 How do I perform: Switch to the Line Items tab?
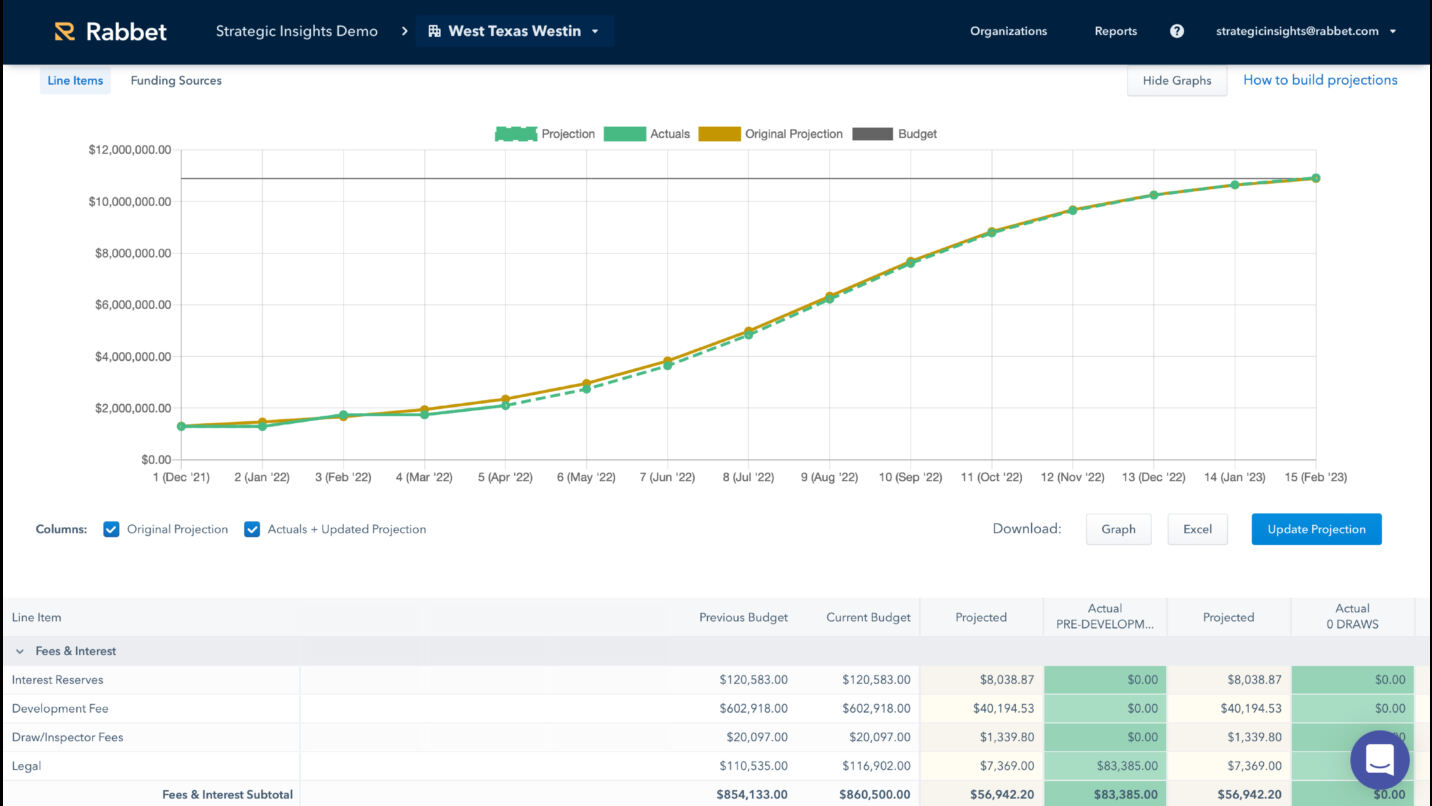tap(75, 80)
